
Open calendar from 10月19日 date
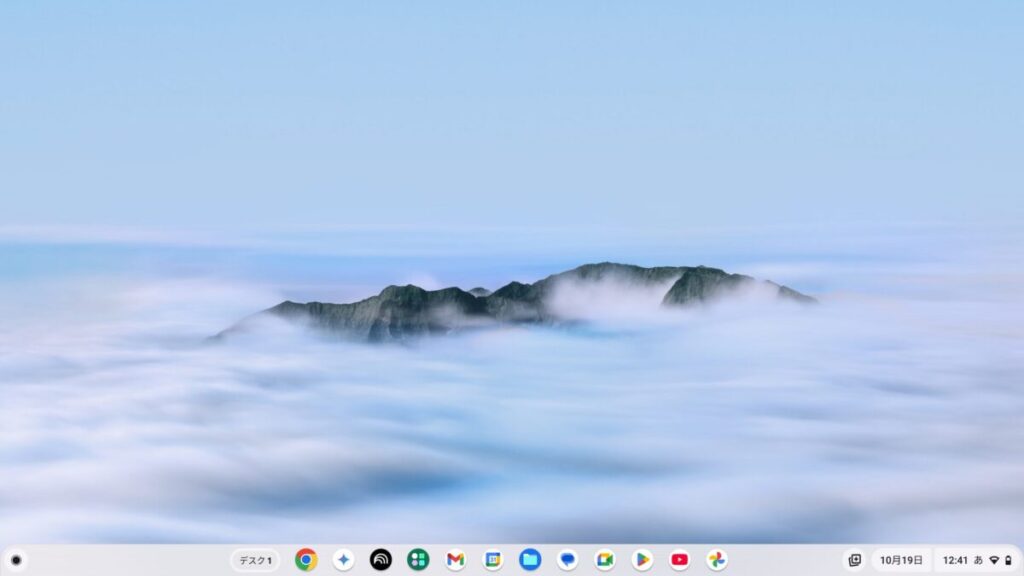[x=901, y=560]
